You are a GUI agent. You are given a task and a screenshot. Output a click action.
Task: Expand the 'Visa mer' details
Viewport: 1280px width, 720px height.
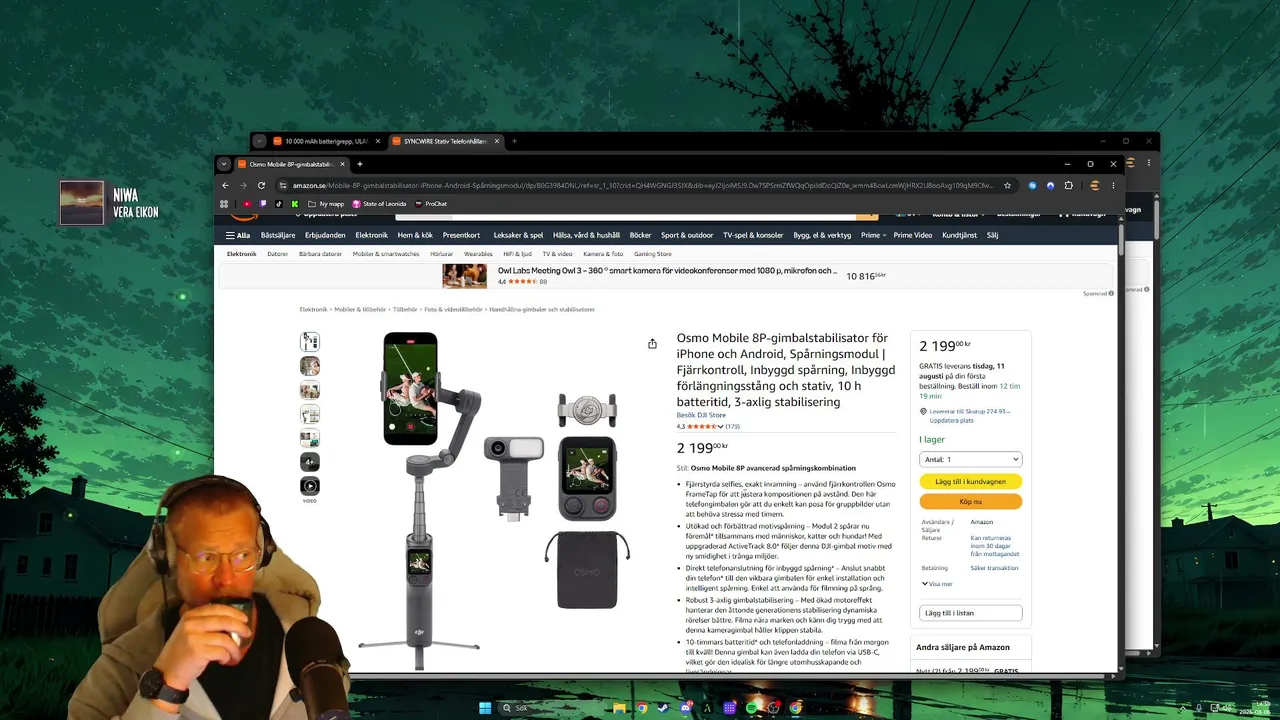pyautogui.click(x=937, y=584)
